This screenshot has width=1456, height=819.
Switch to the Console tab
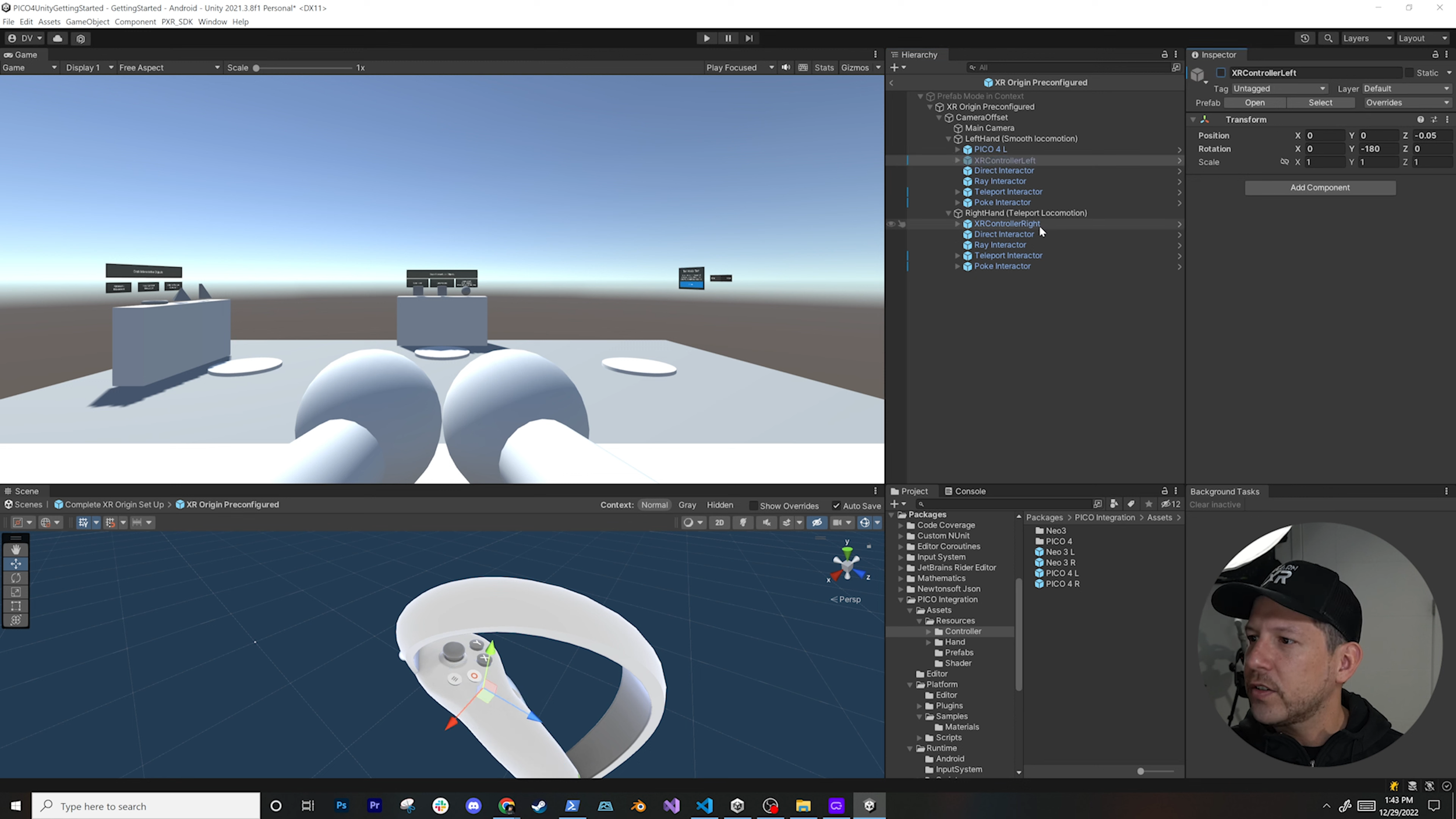pyautogui.click(x=965, y=491)
